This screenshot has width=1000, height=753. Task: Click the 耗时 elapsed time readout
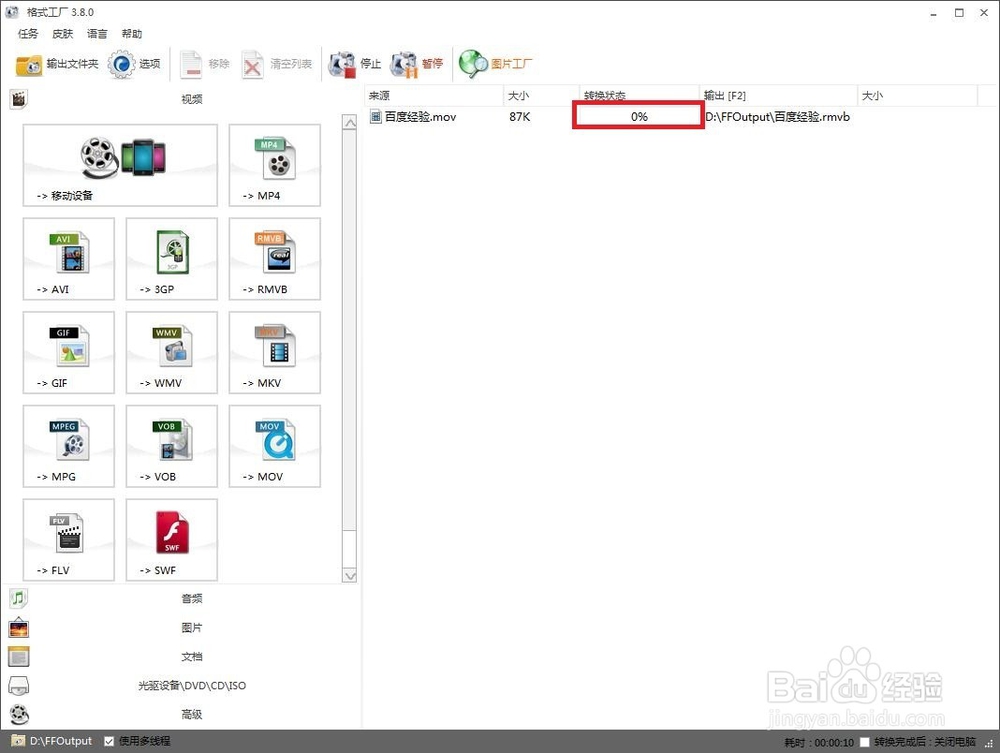click(x=819, y=743)
